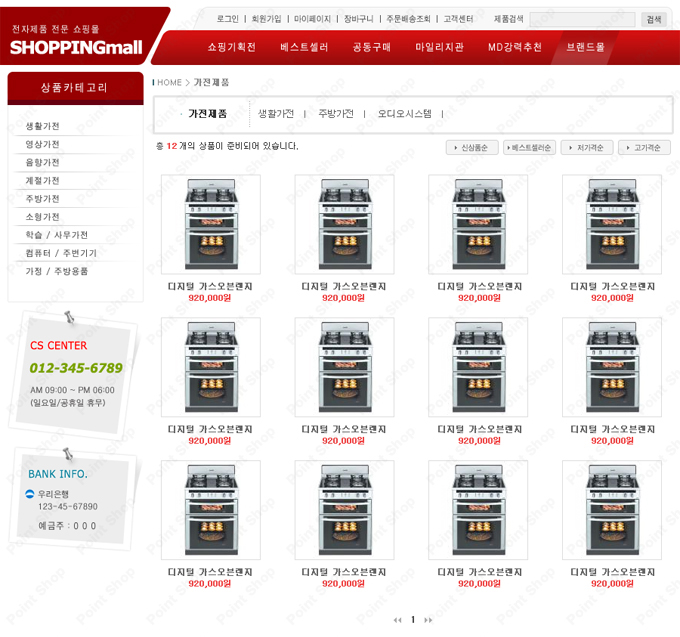Sort products by 베스트셀러순
680x637 pixels.
click(x=529, y=147)
